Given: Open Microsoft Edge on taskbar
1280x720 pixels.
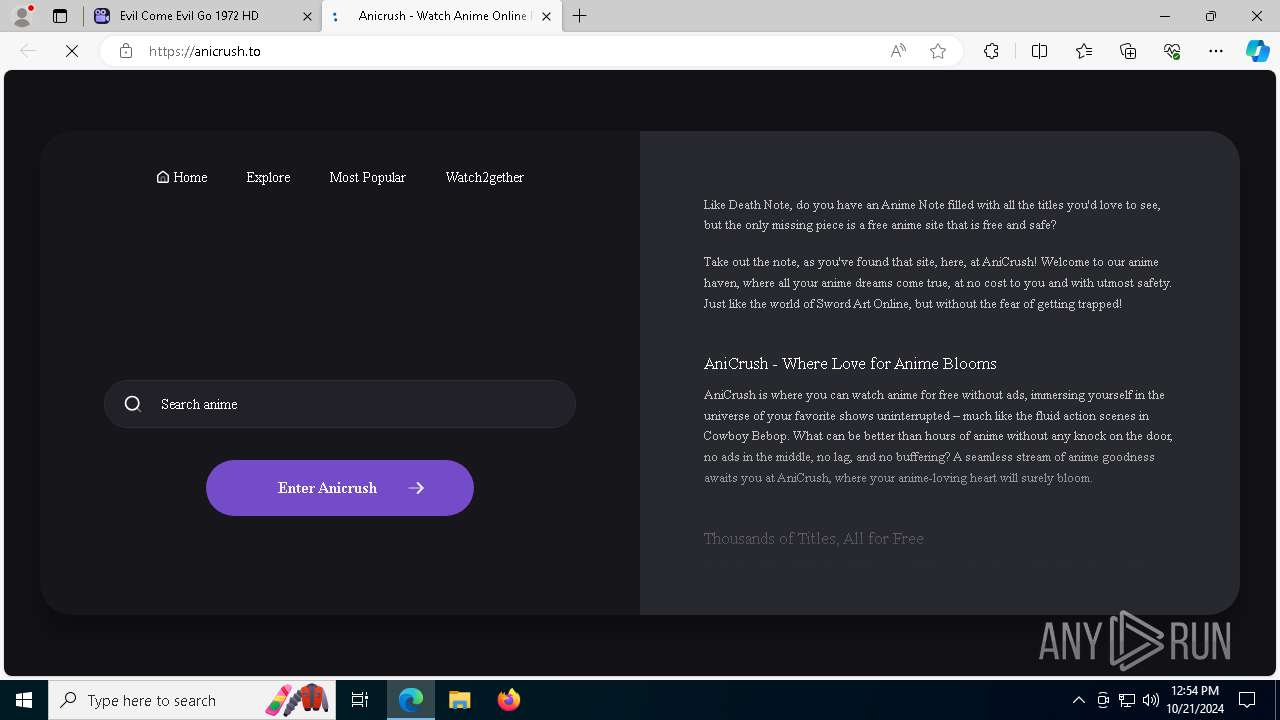Looking at the screenshot, I should (x=411, y=700).
